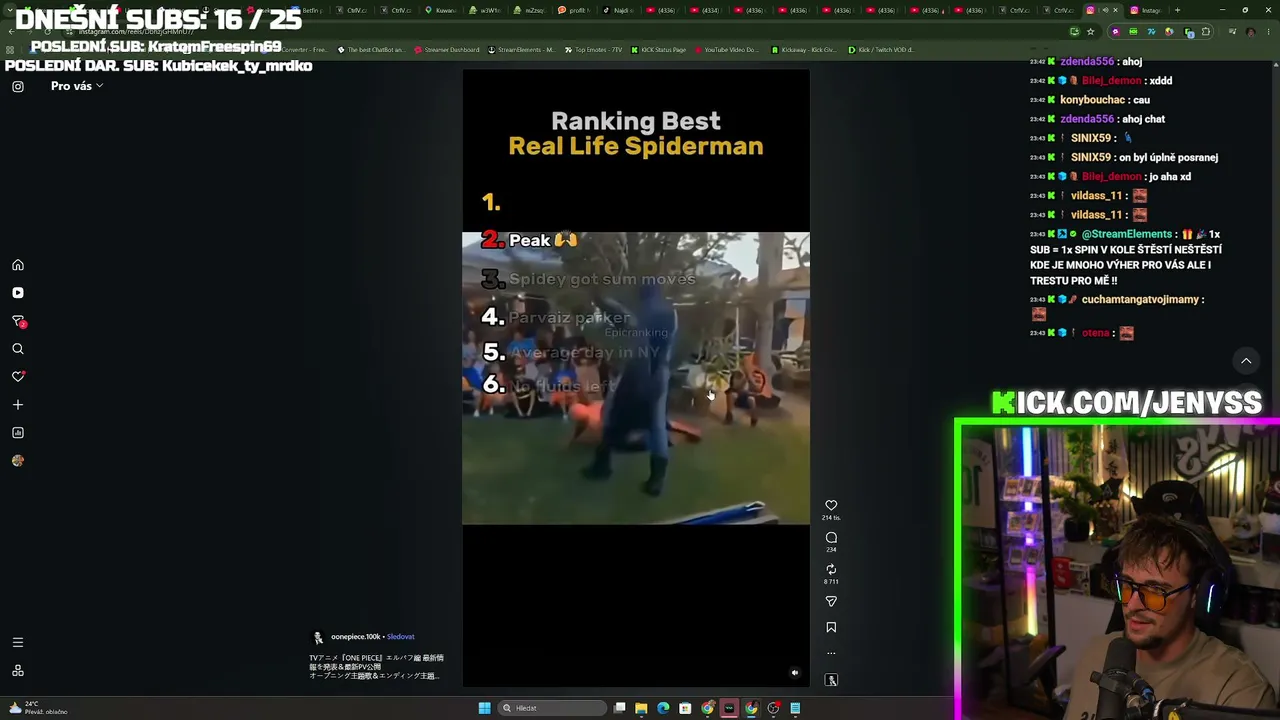This screenshot has height=720, width=1280.
Task: Click username cuchamtangatvojimamy in chat
Action: tap(1140, 300)
